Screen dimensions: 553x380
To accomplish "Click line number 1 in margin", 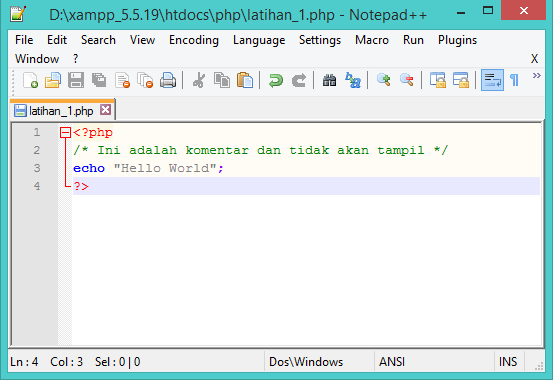I will (x=37, y=133).
